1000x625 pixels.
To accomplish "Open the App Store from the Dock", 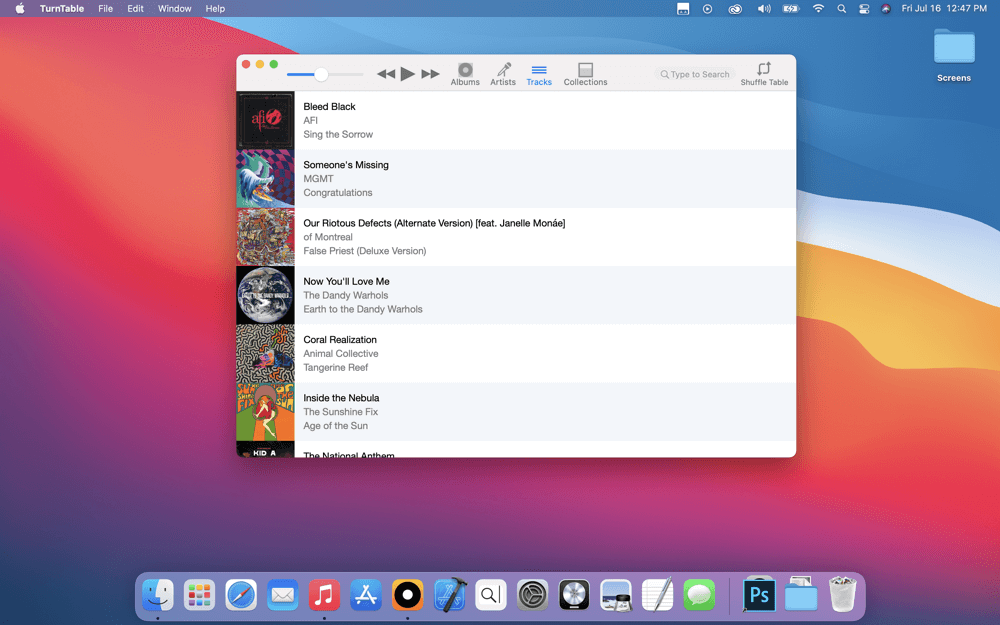I will (x=366, y=596).
